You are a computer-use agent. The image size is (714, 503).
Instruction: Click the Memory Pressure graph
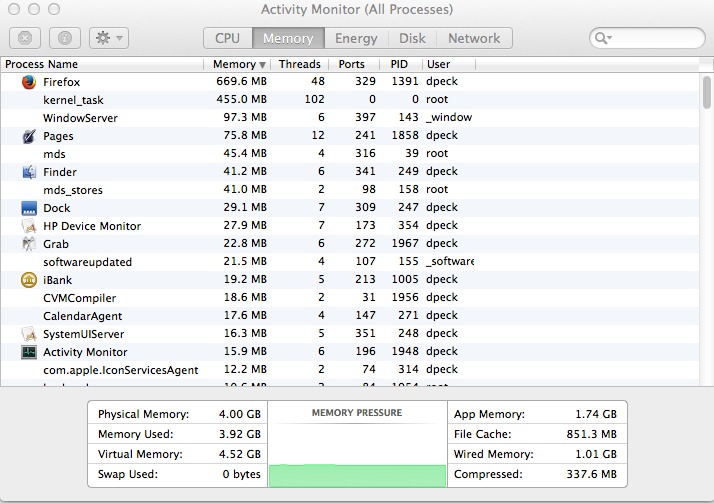pos(357,455)
